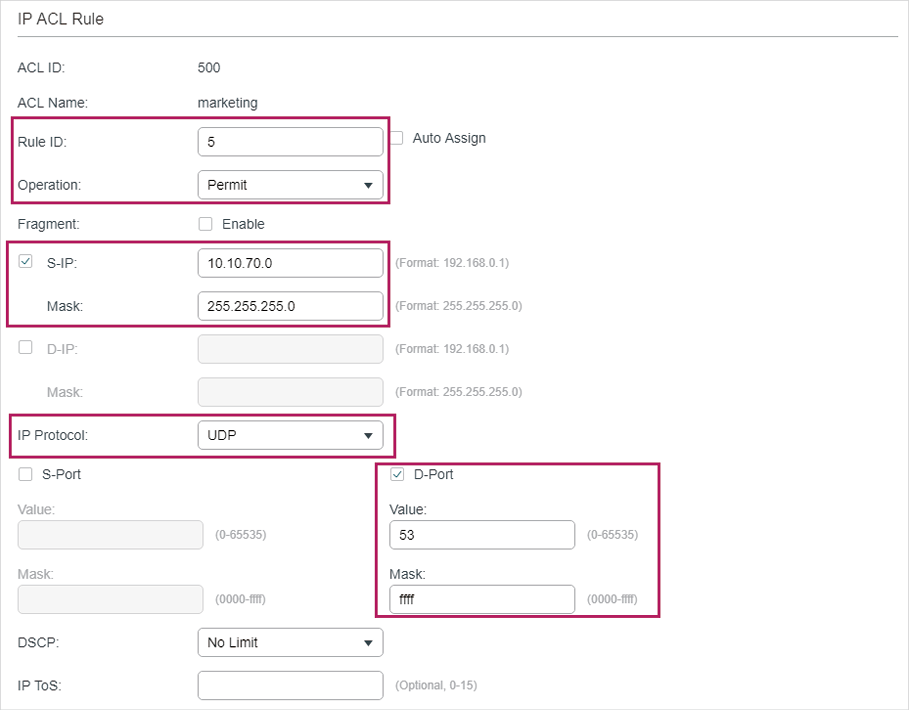Enable the S-Port checkbox
Screen dimensions: 909x710
coord(26,474)
